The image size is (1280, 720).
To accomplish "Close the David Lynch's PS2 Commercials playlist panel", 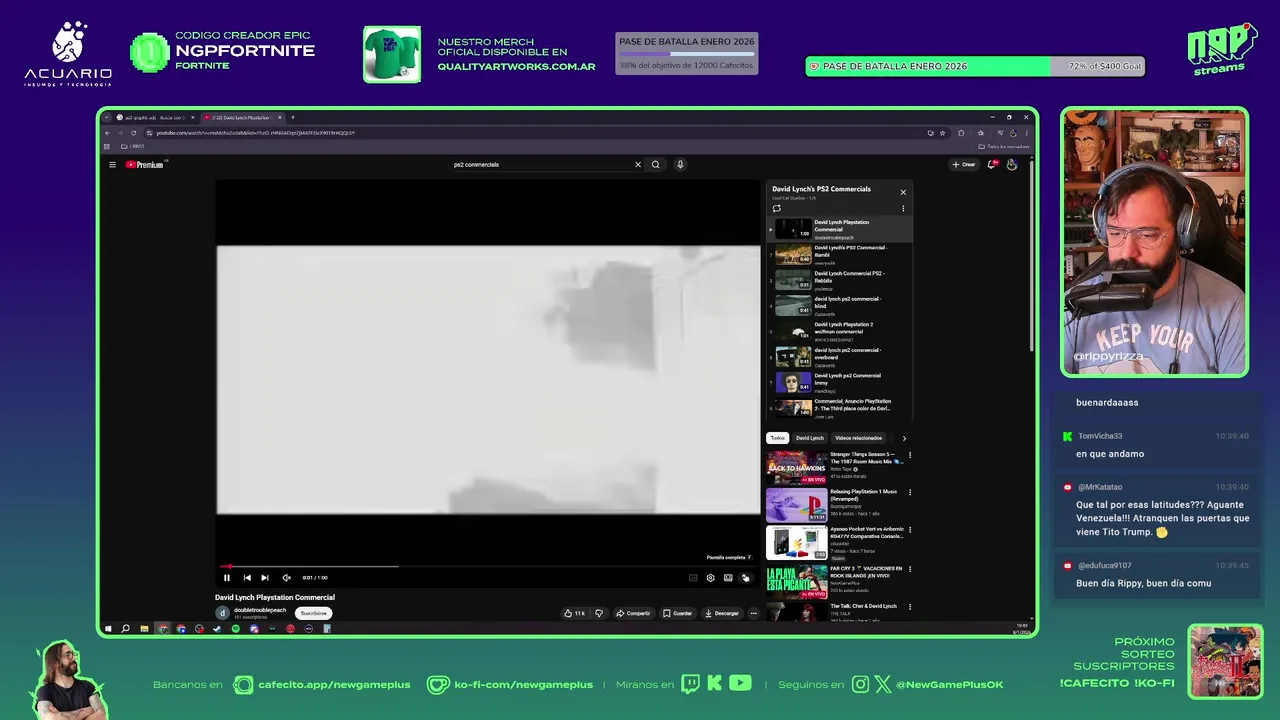I will 903,192.
